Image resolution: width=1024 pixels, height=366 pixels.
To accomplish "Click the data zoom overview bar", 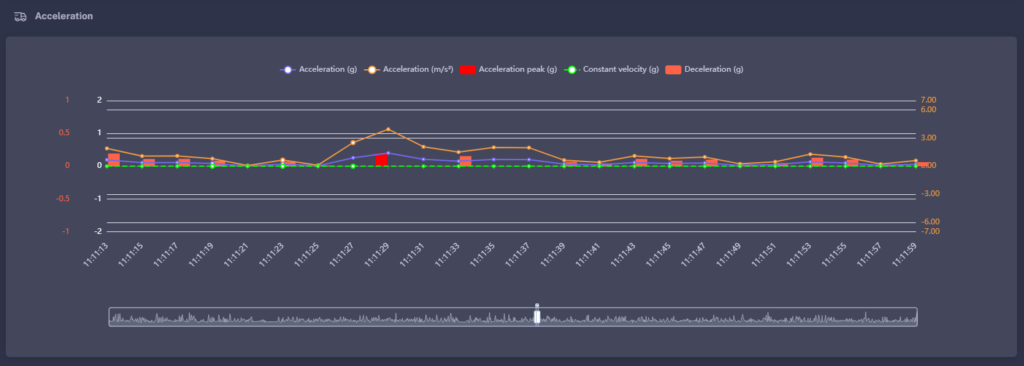I will pyautogui.click(x=513, y=317).
